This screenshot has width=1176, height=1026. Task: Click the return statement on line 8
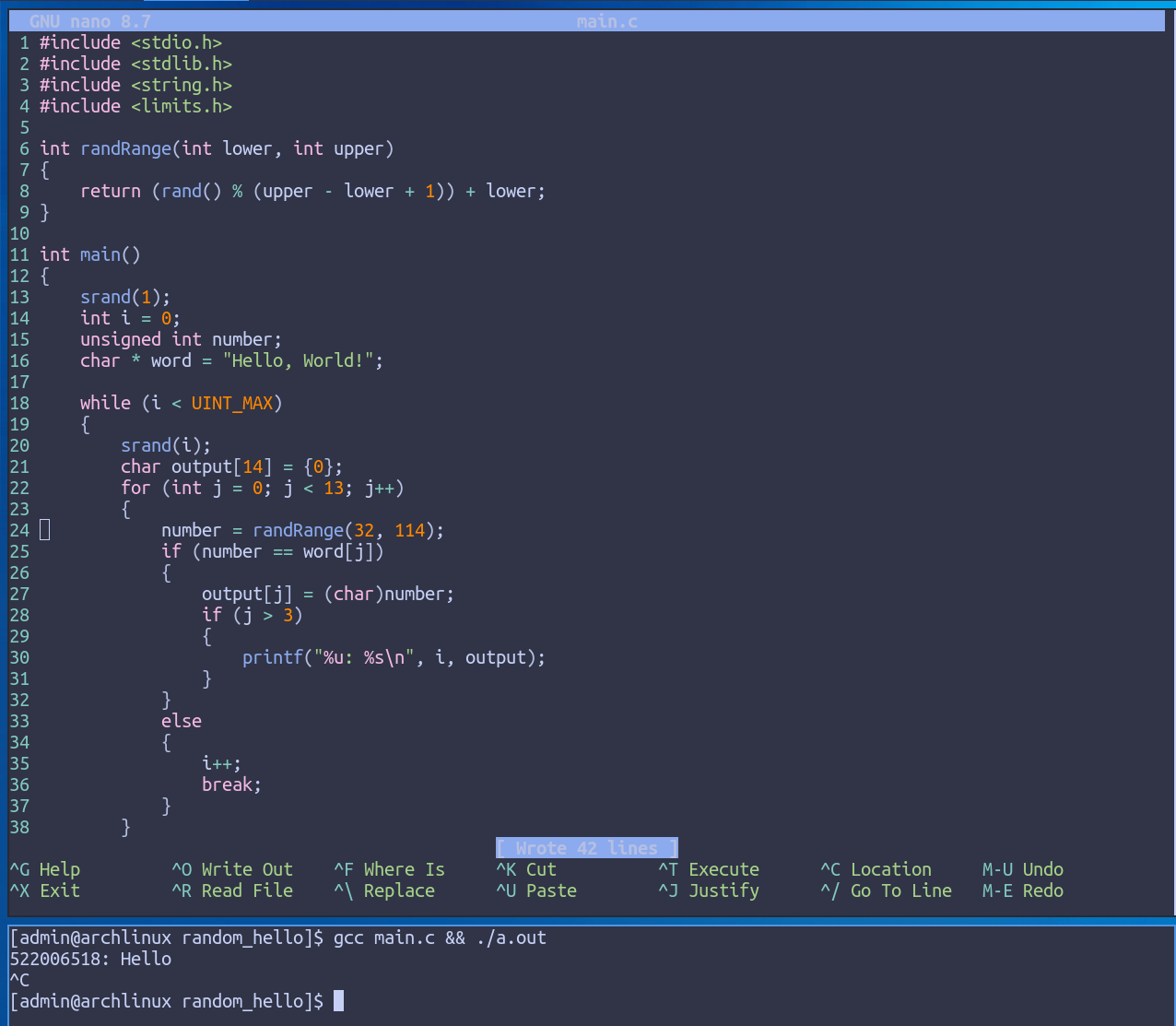tap(312, 191)
